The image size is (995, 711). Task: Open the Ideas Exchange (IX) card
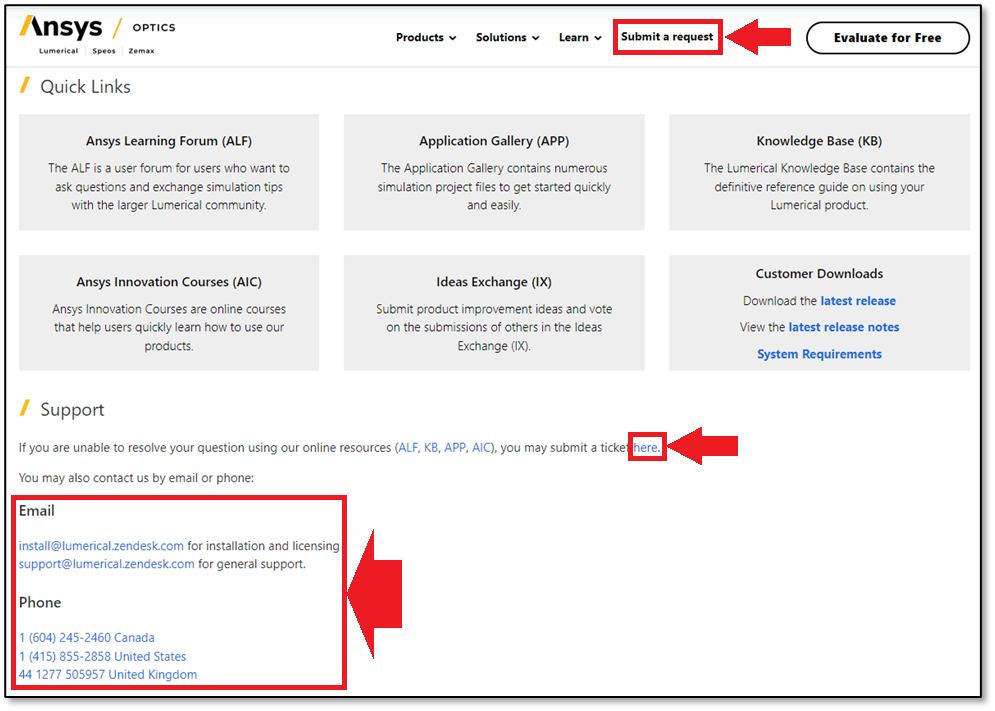tap(494, 313)
